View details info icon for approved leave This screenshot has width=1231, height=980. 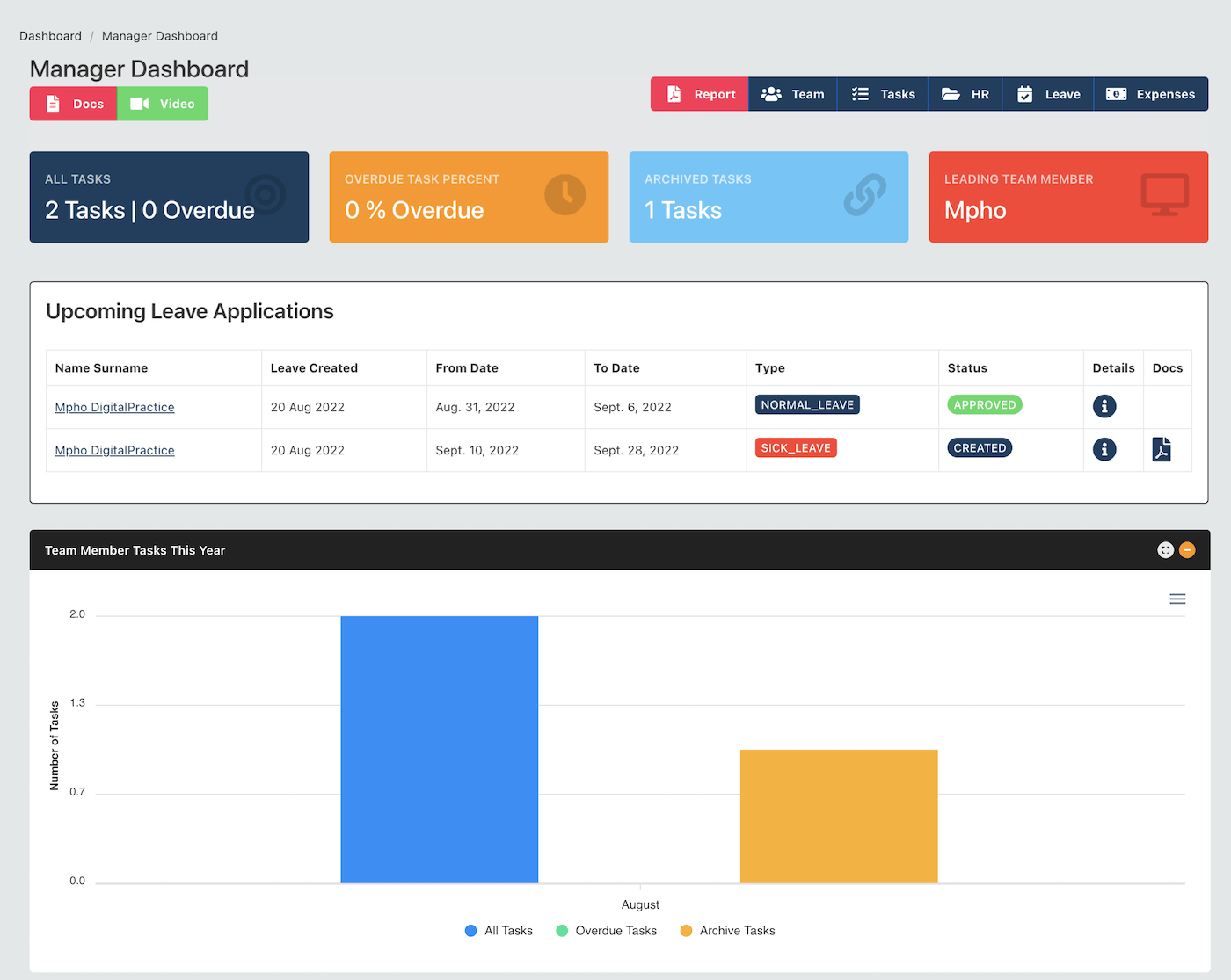1104,406
